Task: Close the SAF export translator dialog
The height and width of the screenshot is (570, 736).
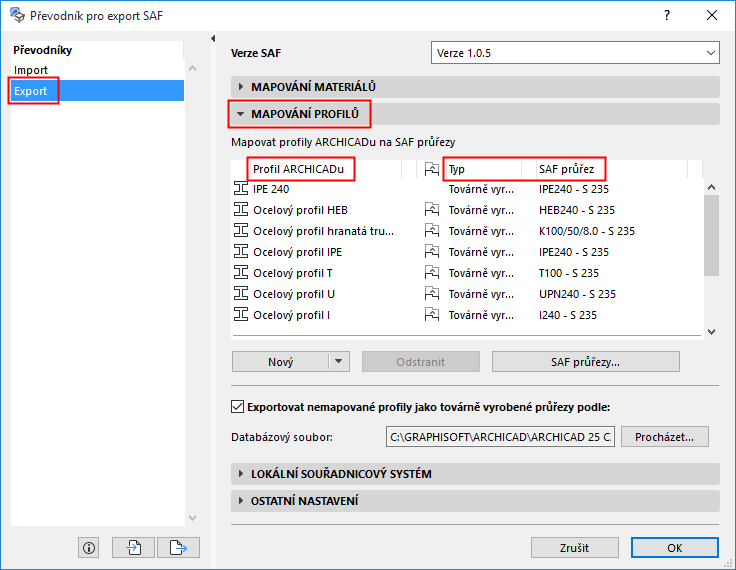Action: point(712,15)
